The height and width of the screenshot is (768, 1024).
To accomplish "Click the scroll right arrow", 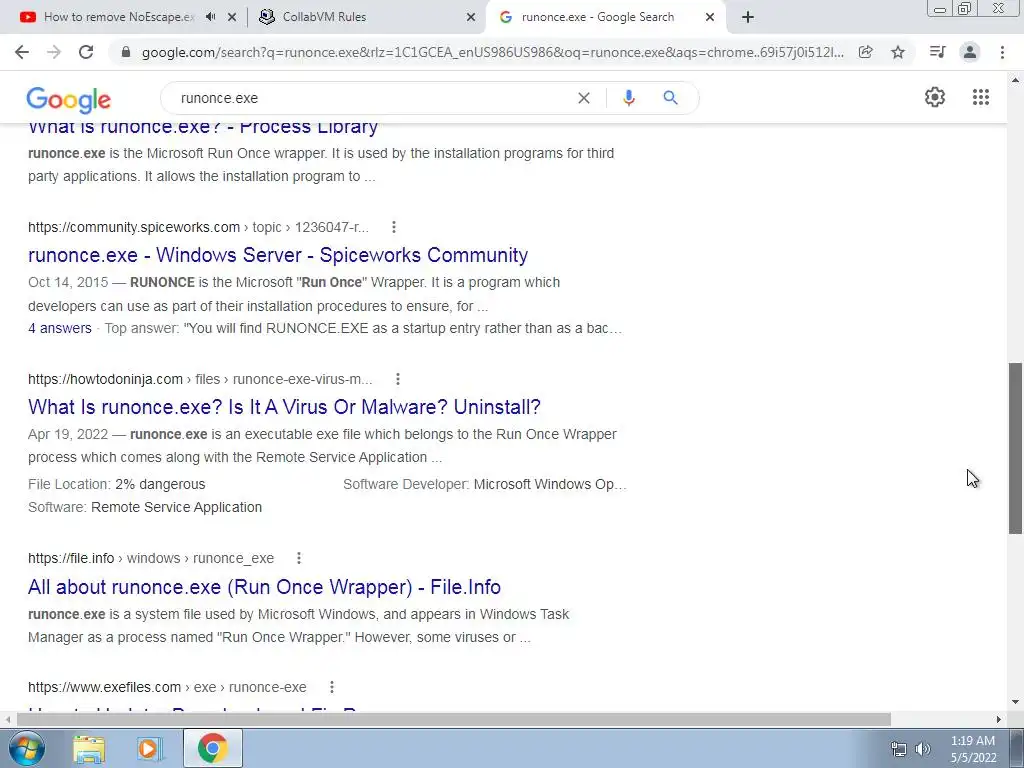I will 999,719.
